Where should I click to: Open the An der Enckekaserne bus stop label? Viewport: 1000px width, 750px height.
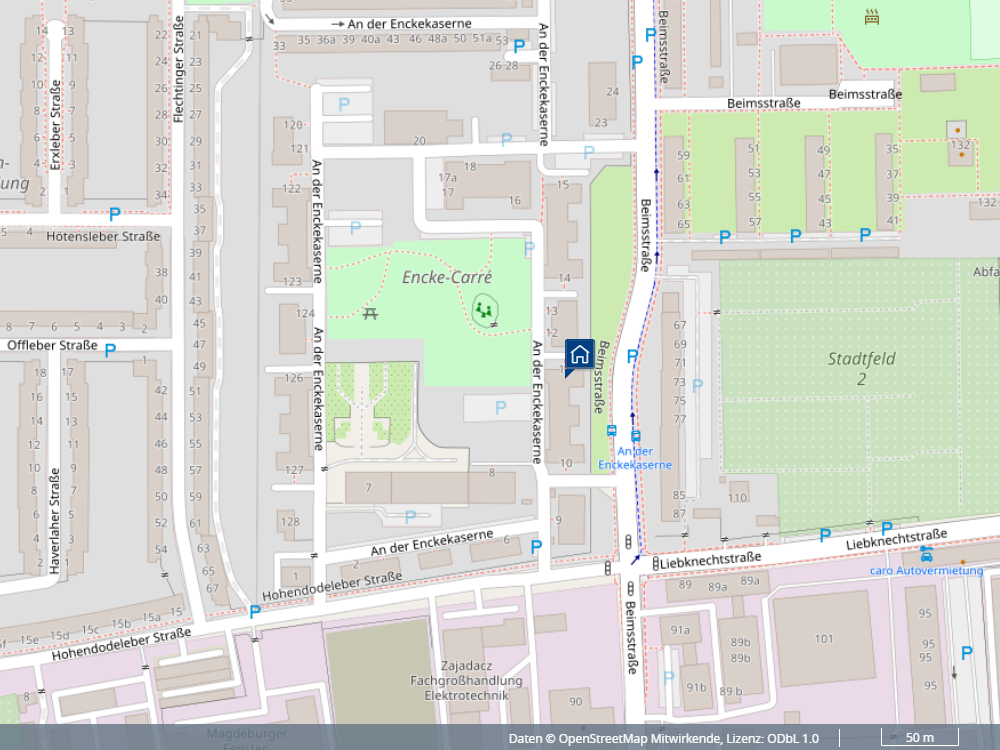pos(634,458)
